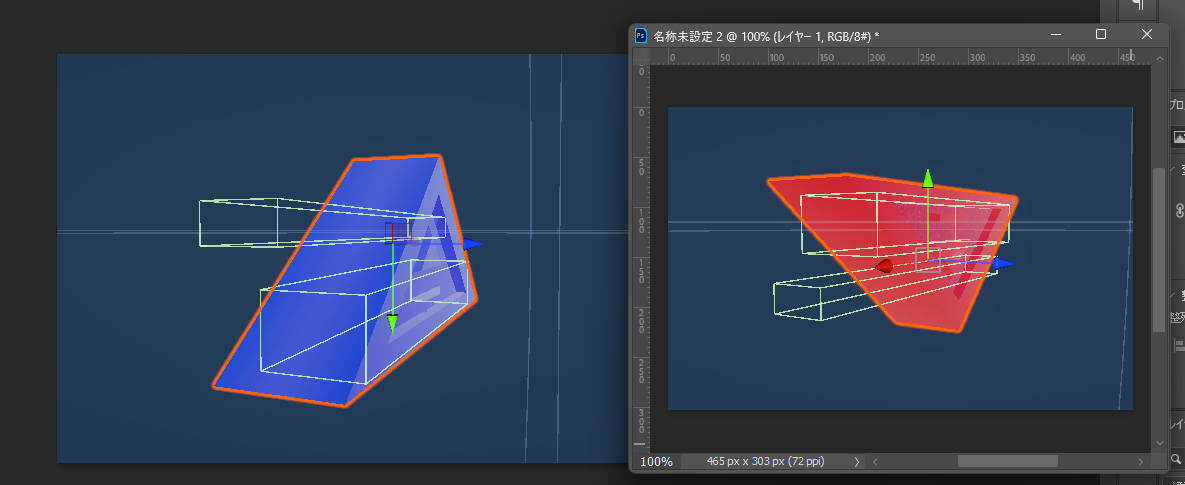Open the status bar info arrow menu

click(x=856, y=461)
